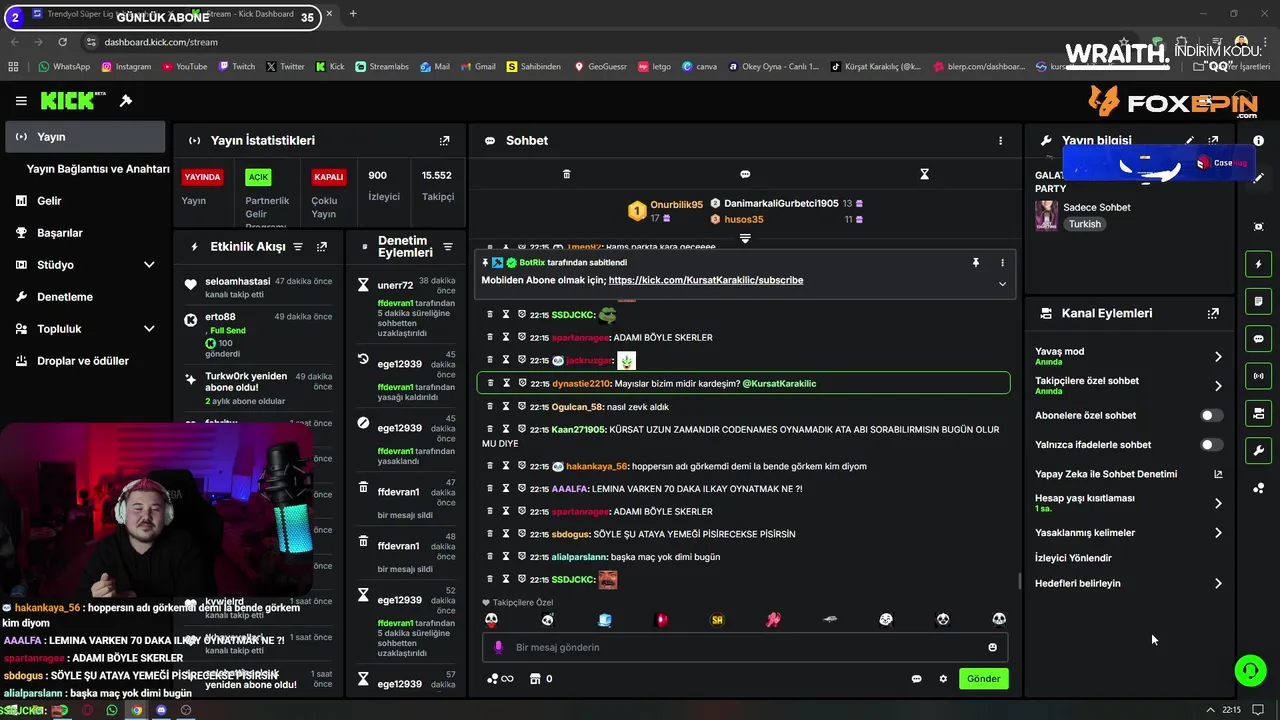Open a new browser tab
This screenshot has height=720, width=1280.
pyautogui.click(x=353, y=14)
